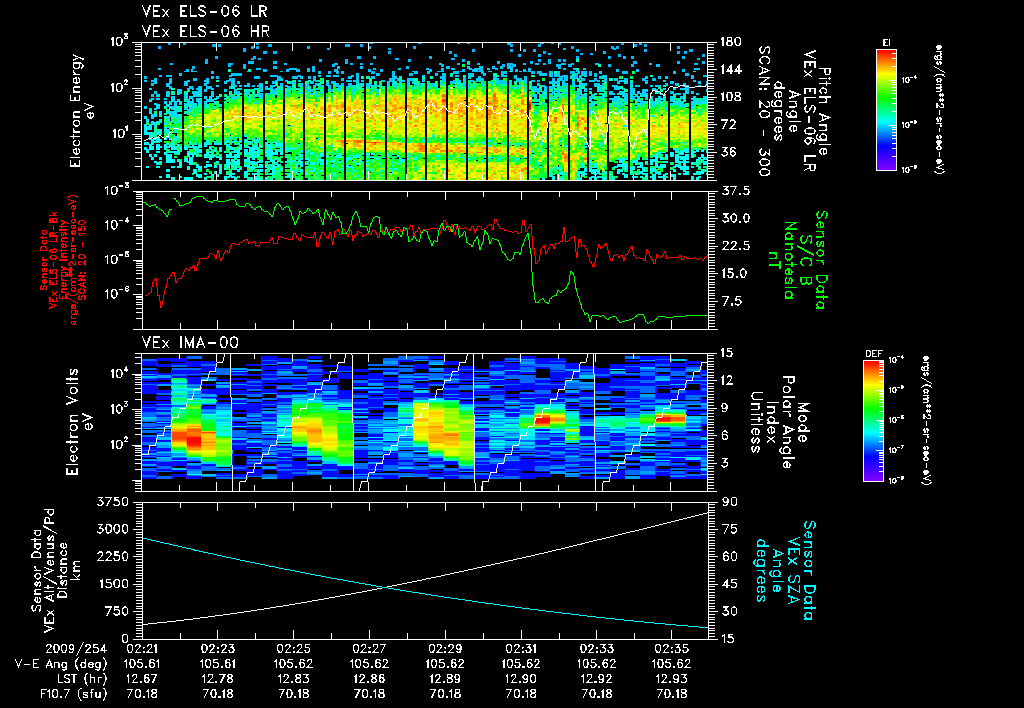Screen dimensions: 1024x708
Task: Click the IMA ion energy spectrogram panel
Action: click(x=425, y=422)
